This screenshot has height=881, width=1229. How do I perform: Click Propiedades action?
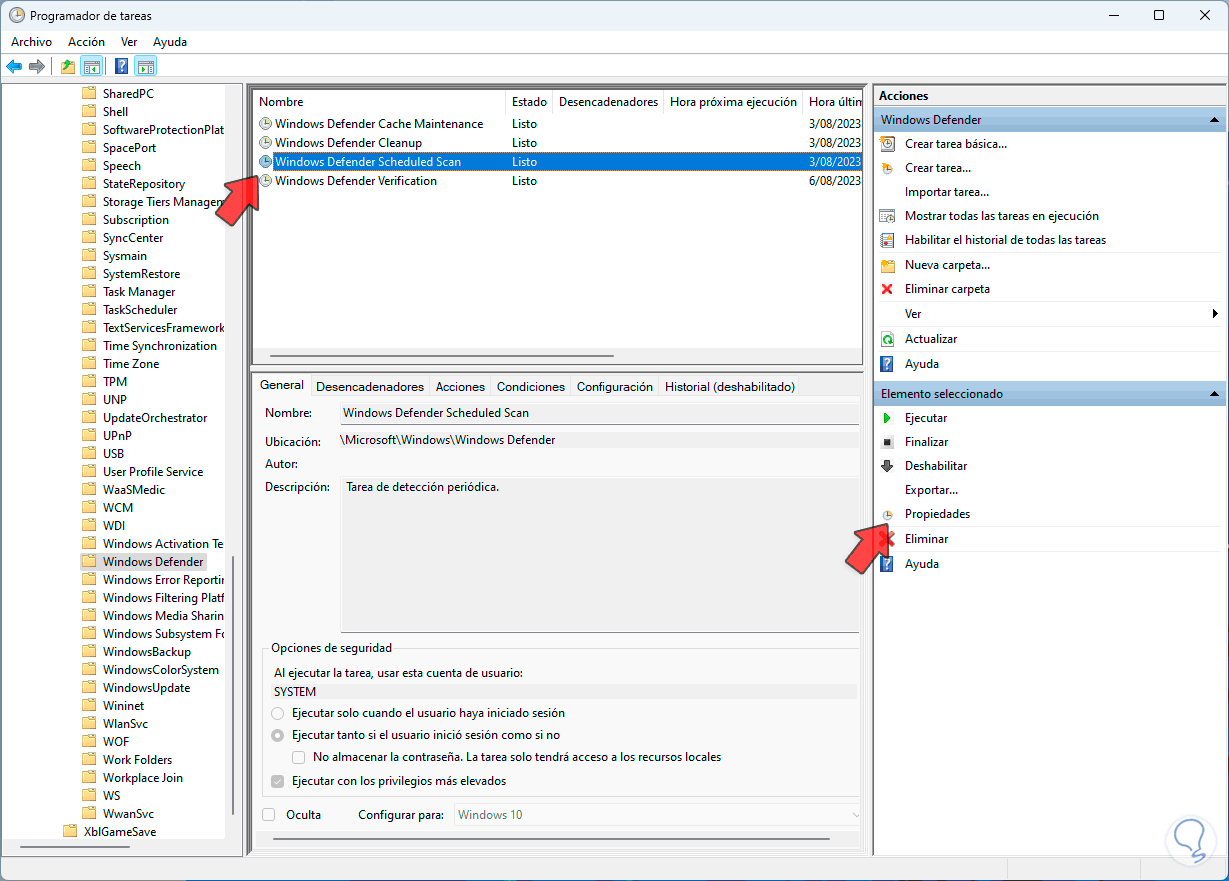pyautogui.click(x=937, y=514)
